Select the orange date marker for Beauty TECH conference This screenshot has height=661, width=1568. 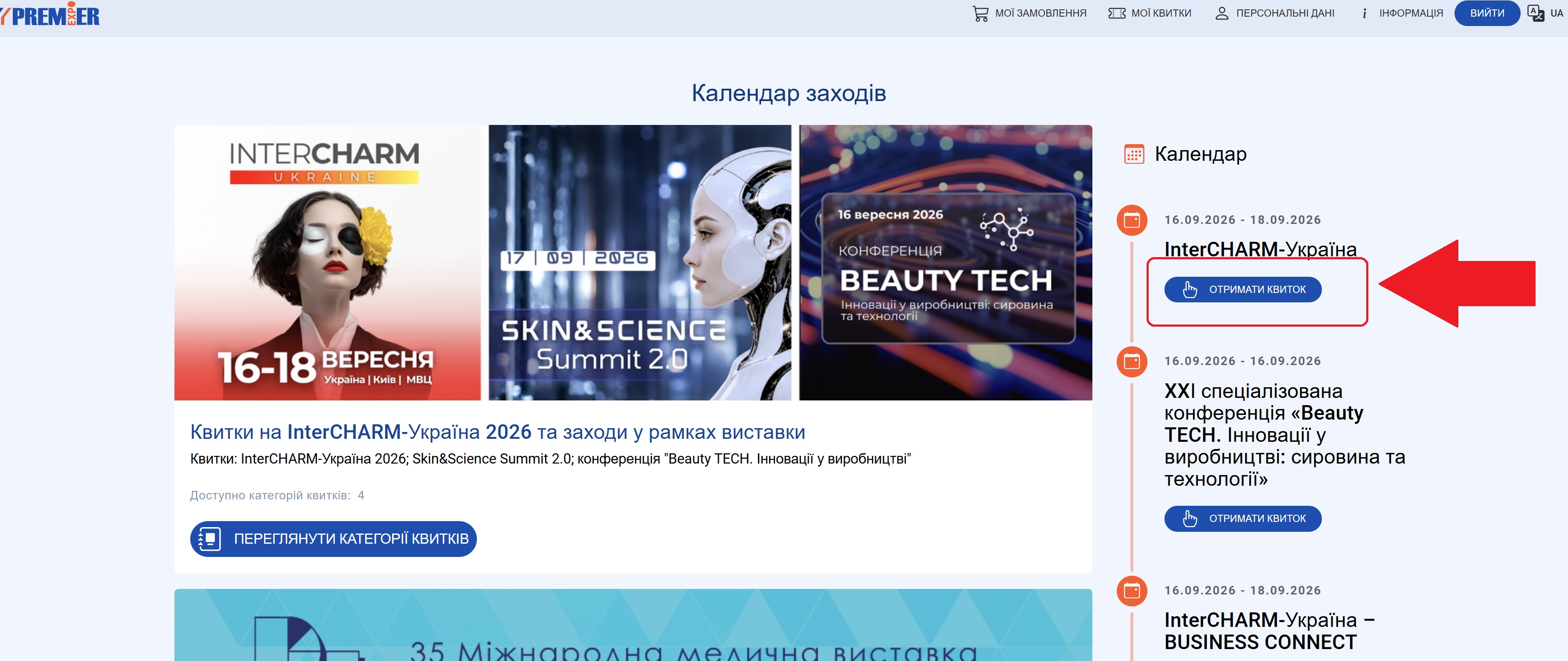(x=1132, y=362)
